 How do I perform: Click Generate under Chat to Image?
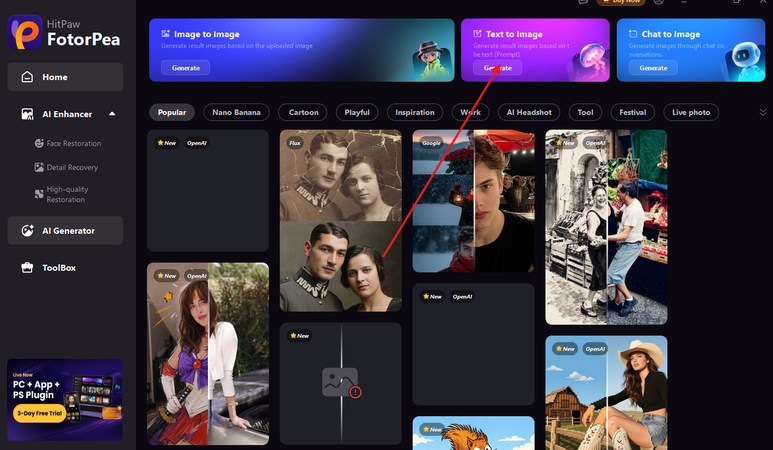[x=653, y=68]
